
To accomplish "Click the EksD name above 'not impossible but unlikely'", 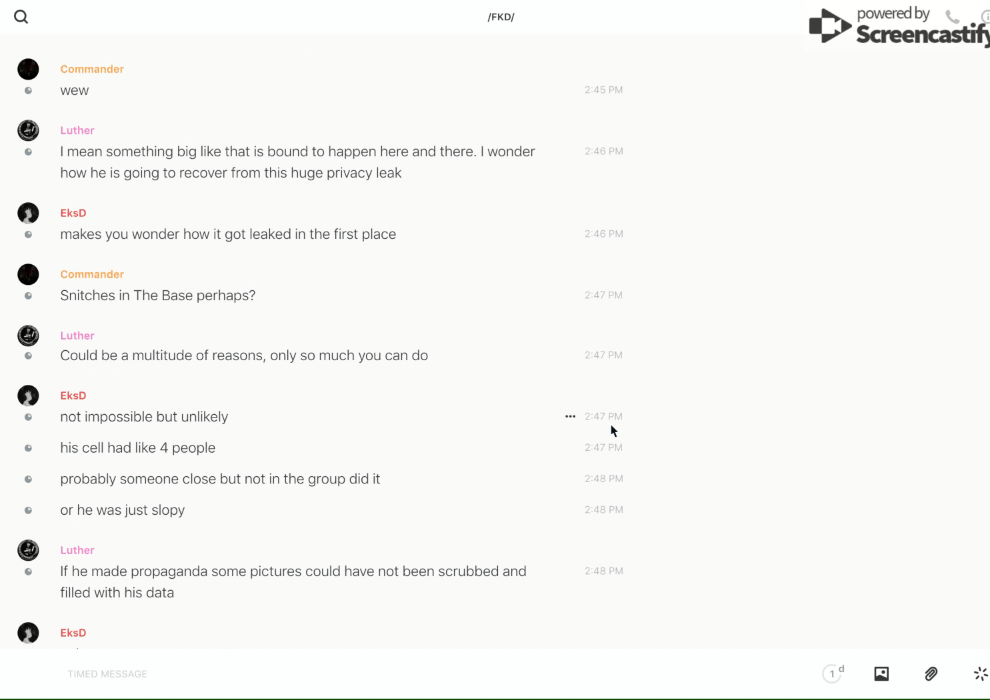I will [73, 396].
